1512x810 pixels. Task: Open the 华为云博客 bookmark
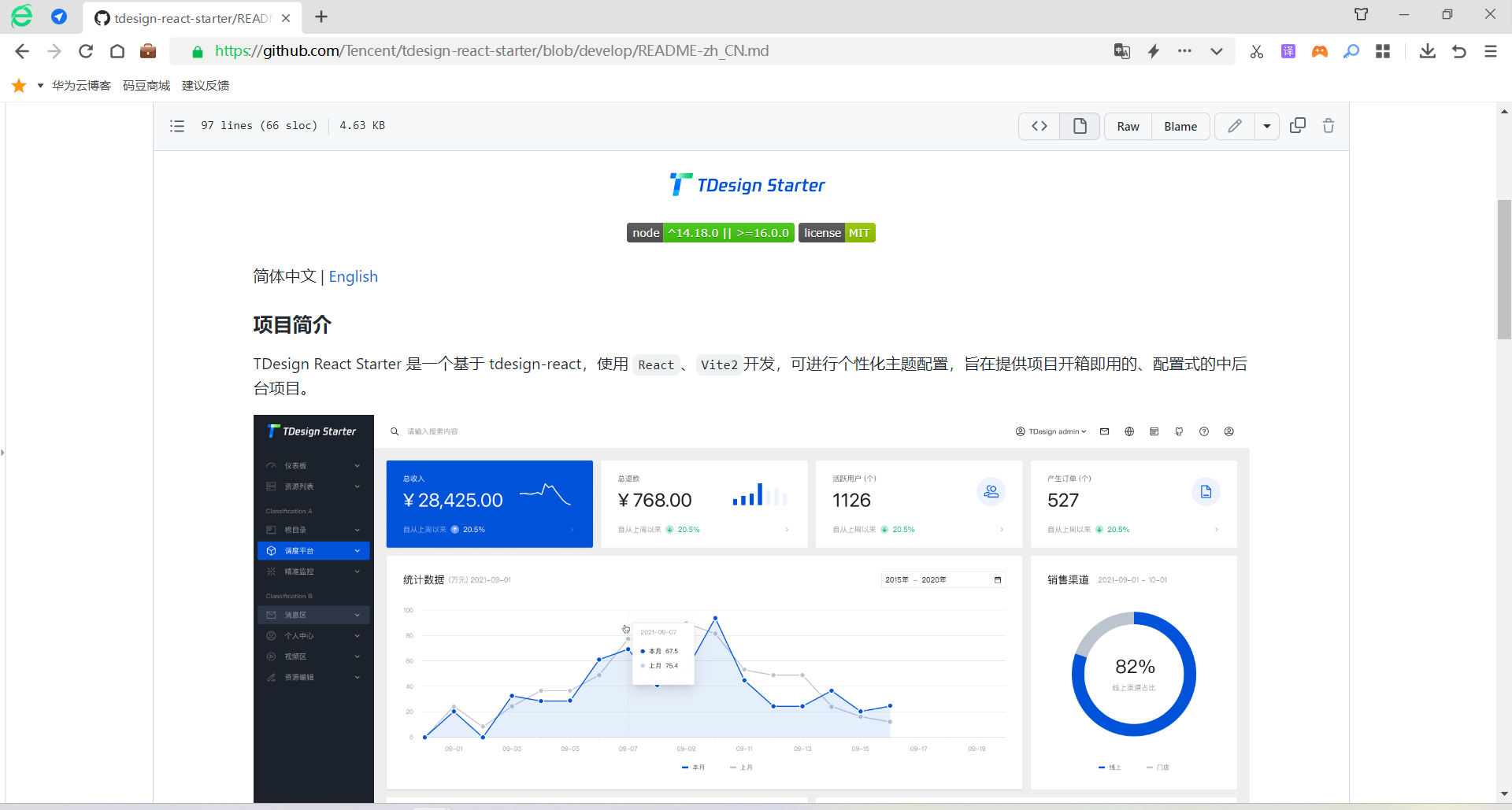click(x=81, y=85)
